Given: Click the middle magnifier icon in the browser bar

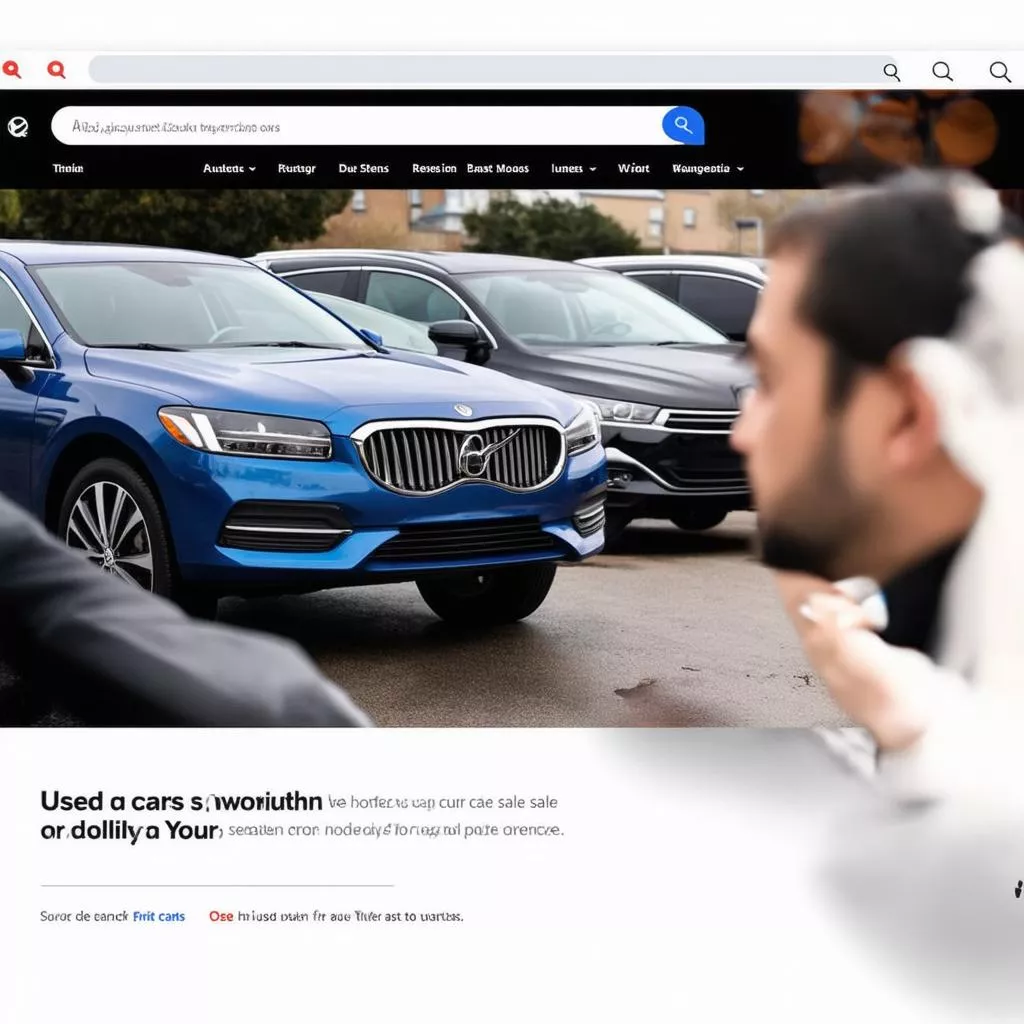Looking at the screenshot, I should coord(942,72).
